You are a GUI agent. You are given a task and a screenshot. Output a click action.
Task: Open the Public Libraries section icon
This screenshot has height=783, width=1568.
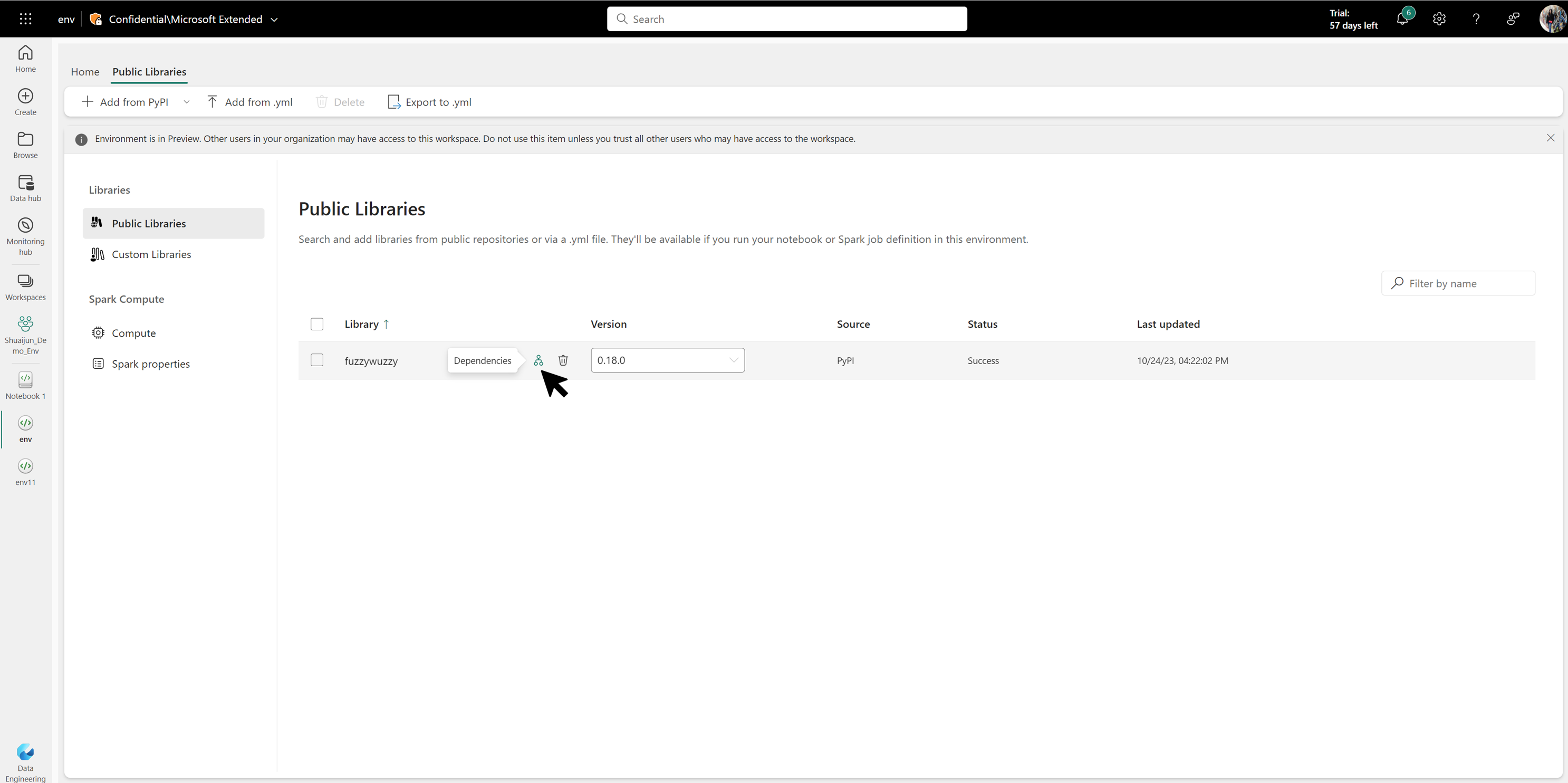[x=97, y=223]
